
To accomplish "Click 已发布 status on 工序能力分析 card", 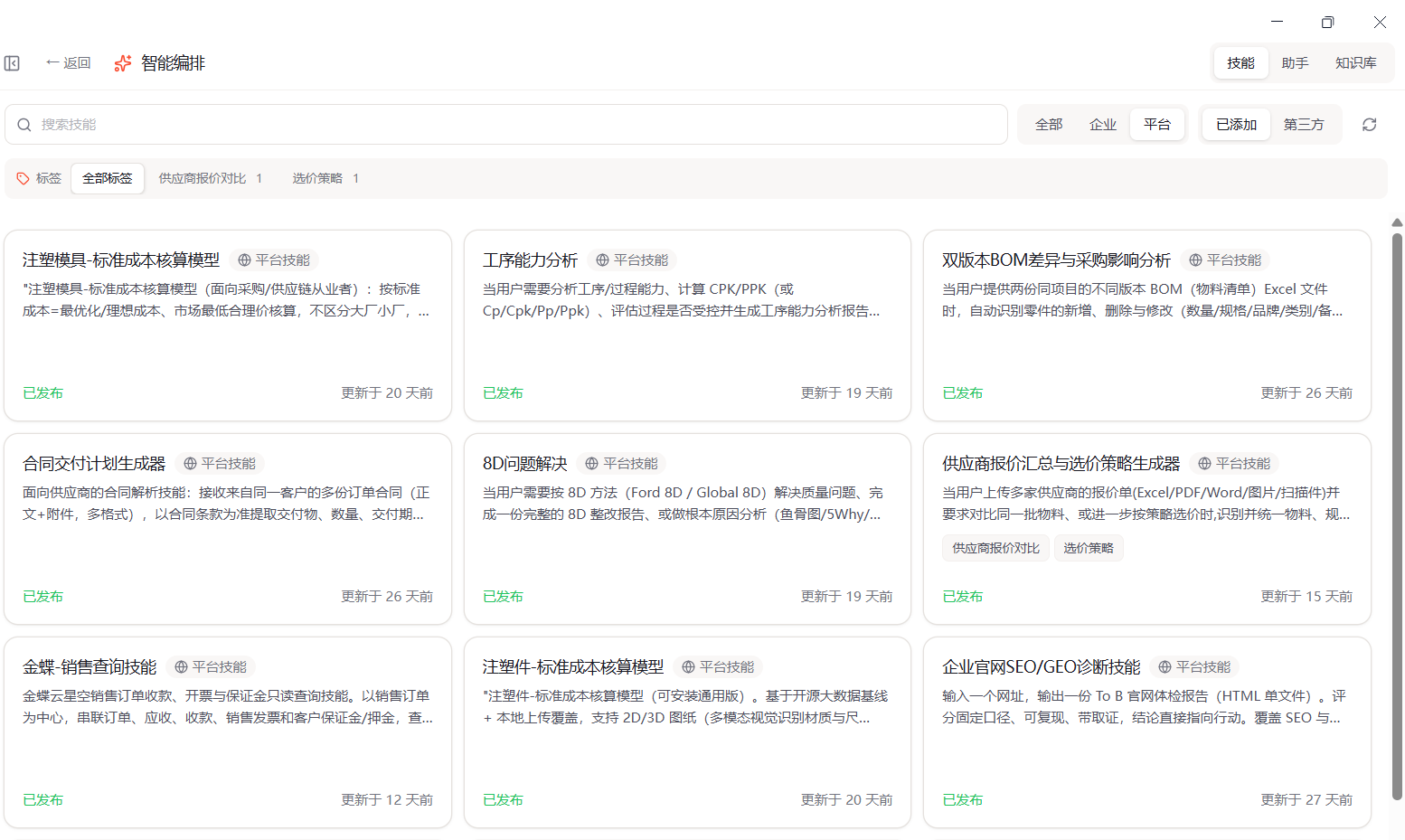I will pos(503,393).
